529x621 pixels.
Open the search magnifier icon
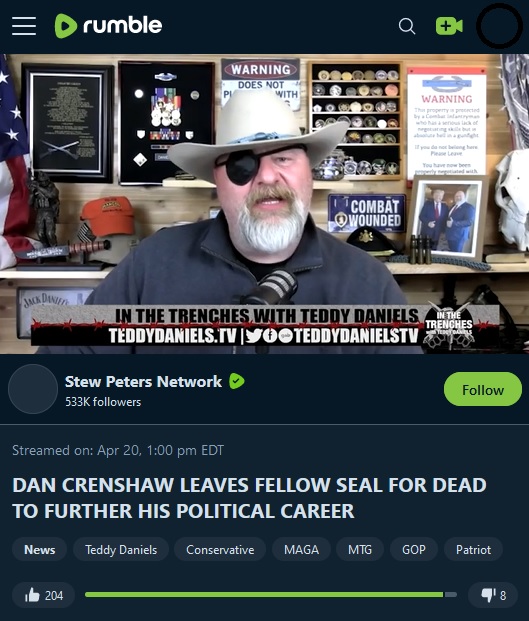pos(407,27)
